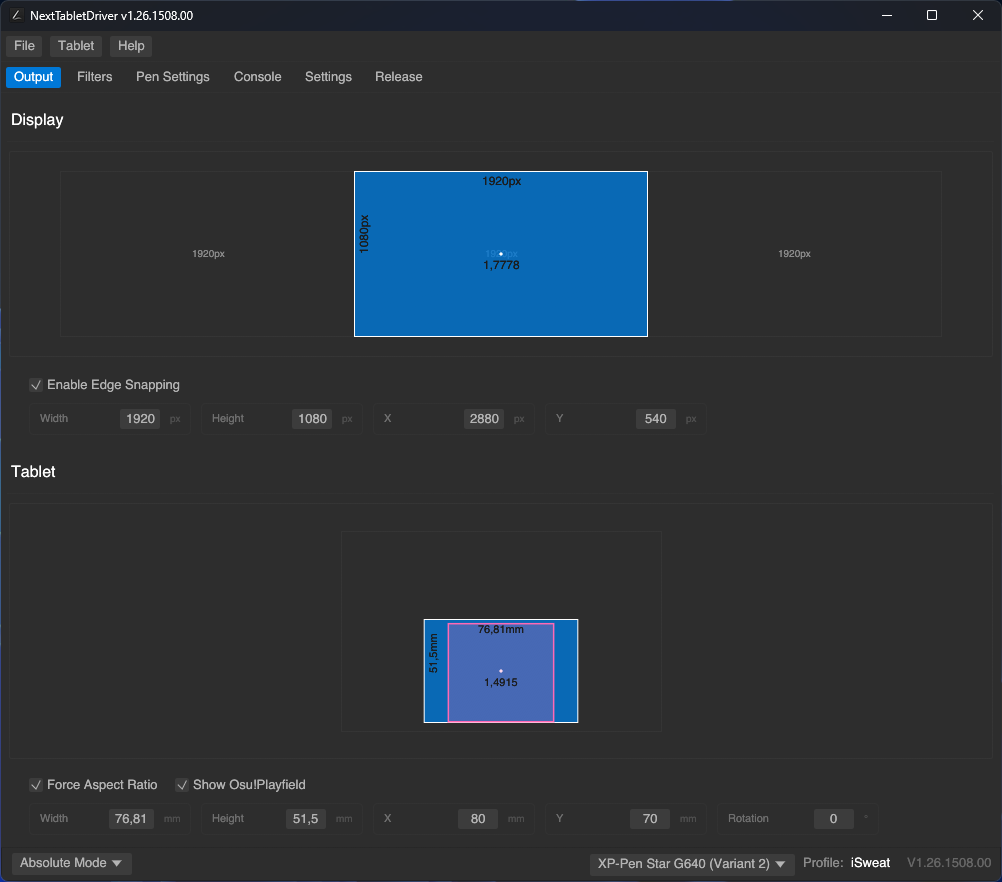Edit the tablet Width field 76,81
1002x882 pixels.
pos(131,819)
